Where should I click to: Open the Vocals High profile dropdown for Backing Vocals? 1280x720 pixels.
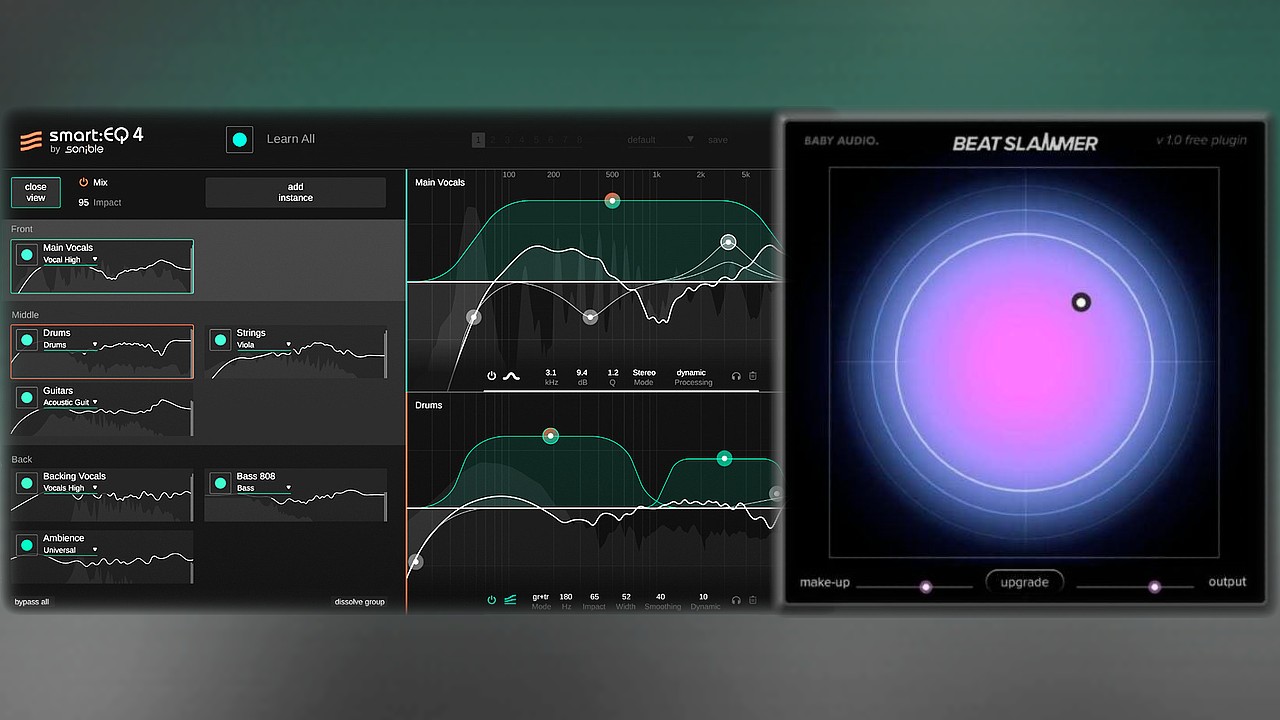[70, 488]
